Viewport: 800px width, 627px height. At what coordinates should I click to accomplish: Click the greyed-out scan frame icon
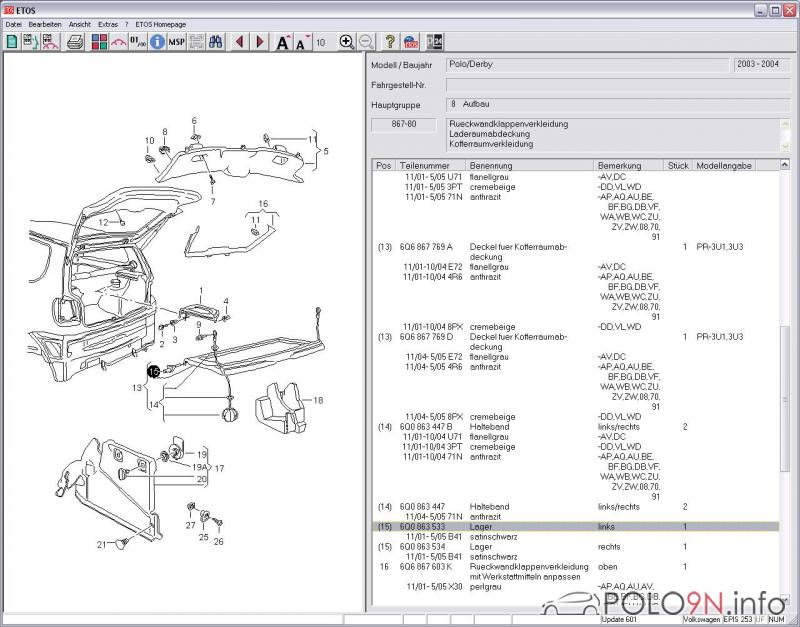click(x=196, y=42)
